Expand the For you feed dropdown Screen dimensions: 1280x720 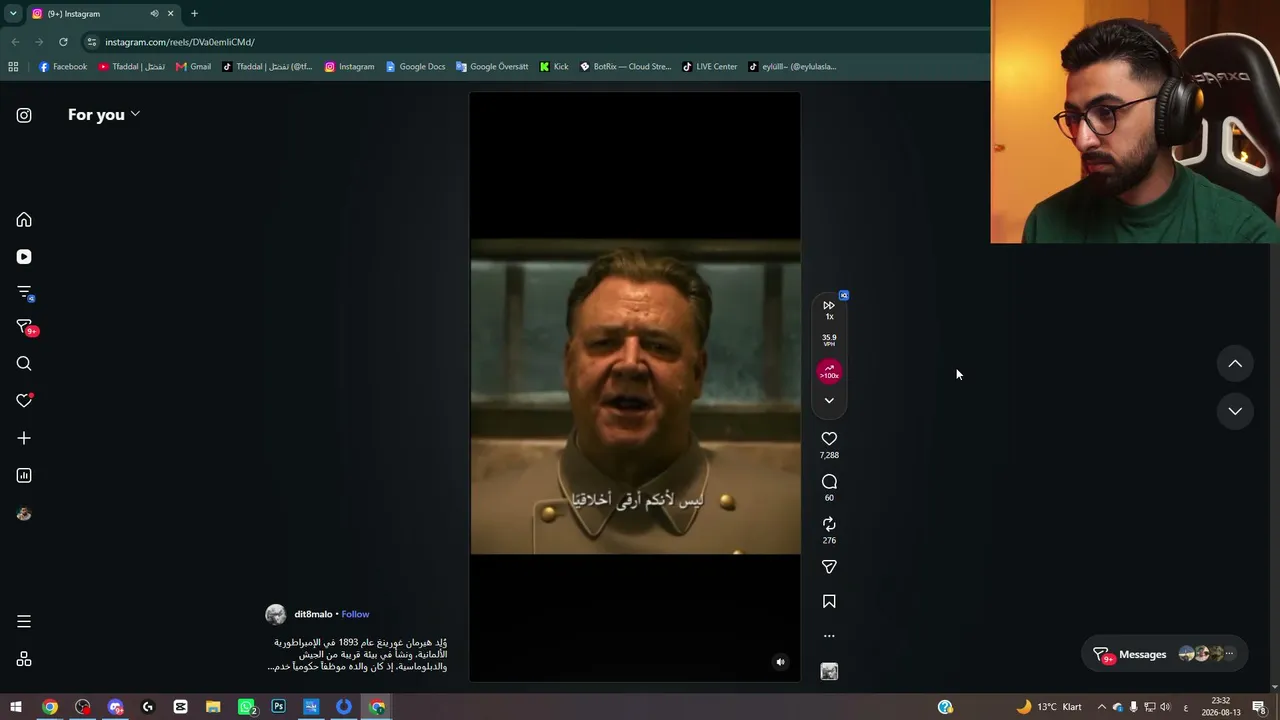(x=104, y=115)
